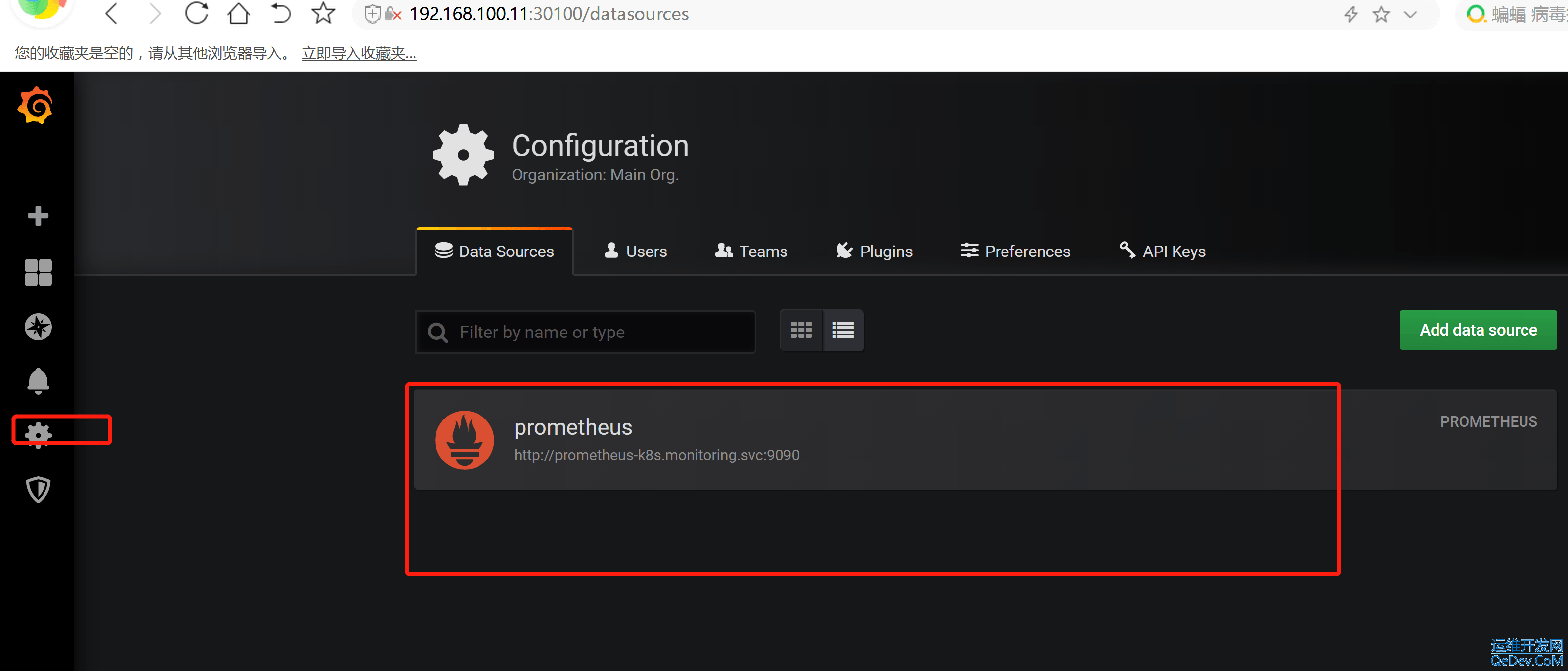
Task: Open the Explore compass icon in sidebar
Action: (x=38, y=327)
